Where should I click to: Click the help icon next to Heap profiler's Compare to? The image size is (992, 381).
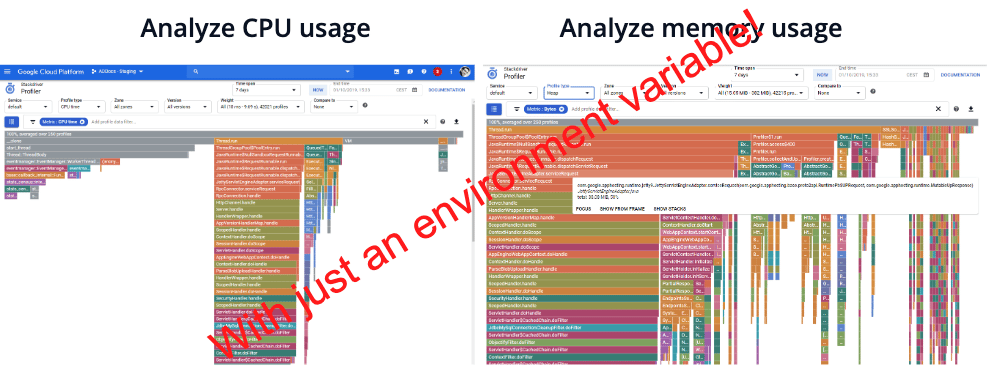pyautogui.click(x=873, y=91)
